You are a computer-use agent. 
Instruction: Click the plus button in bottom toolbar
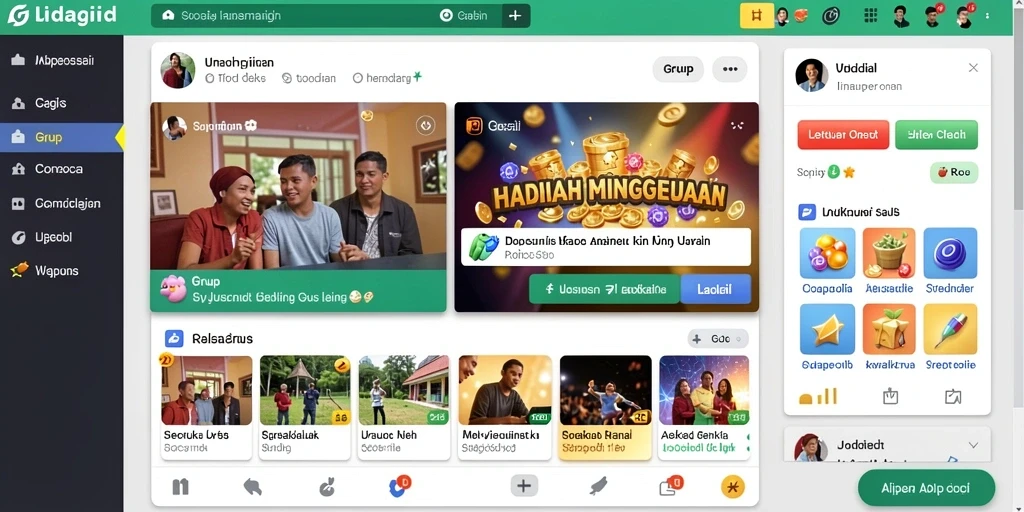pyautogui.click(x=524, y=486)
